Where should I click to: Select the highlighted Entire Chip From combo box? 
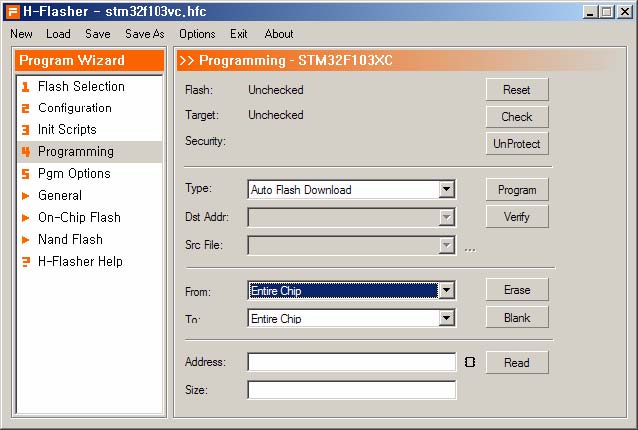[351, 290]
